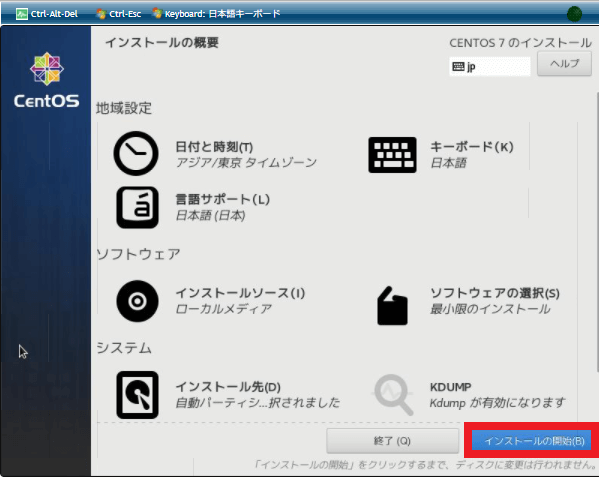
Task: Click ソフトウェア section heading
Action: pyautogui.click(x=138, y=254)
